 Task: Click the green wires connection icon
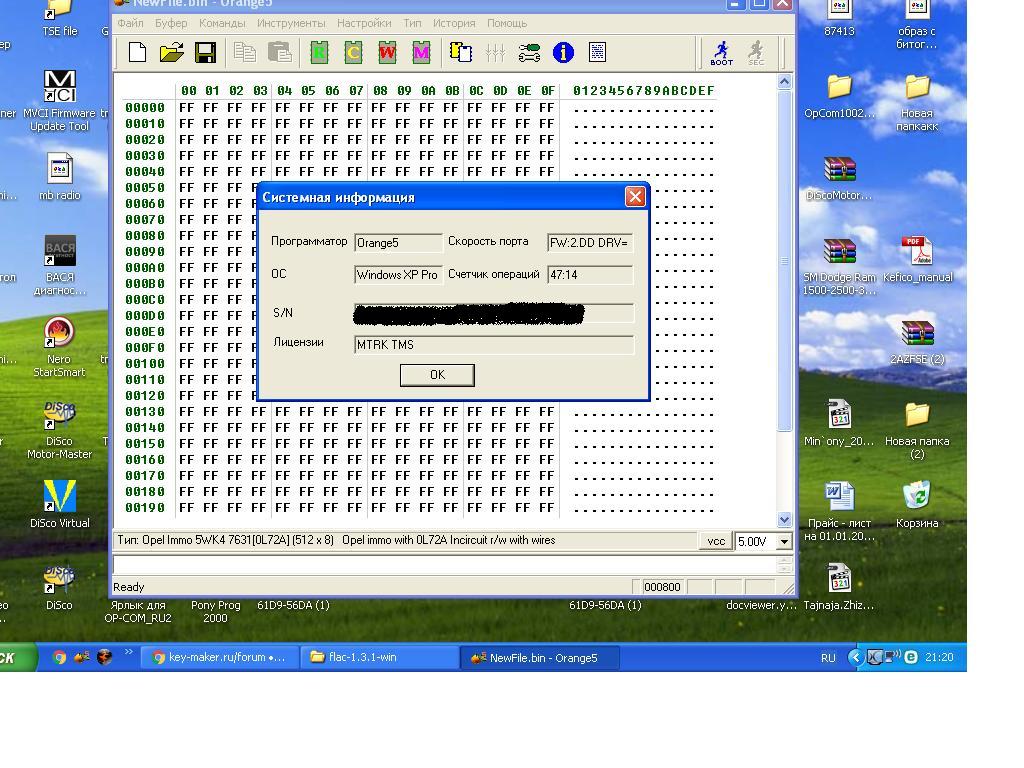[x=529, y=52]
